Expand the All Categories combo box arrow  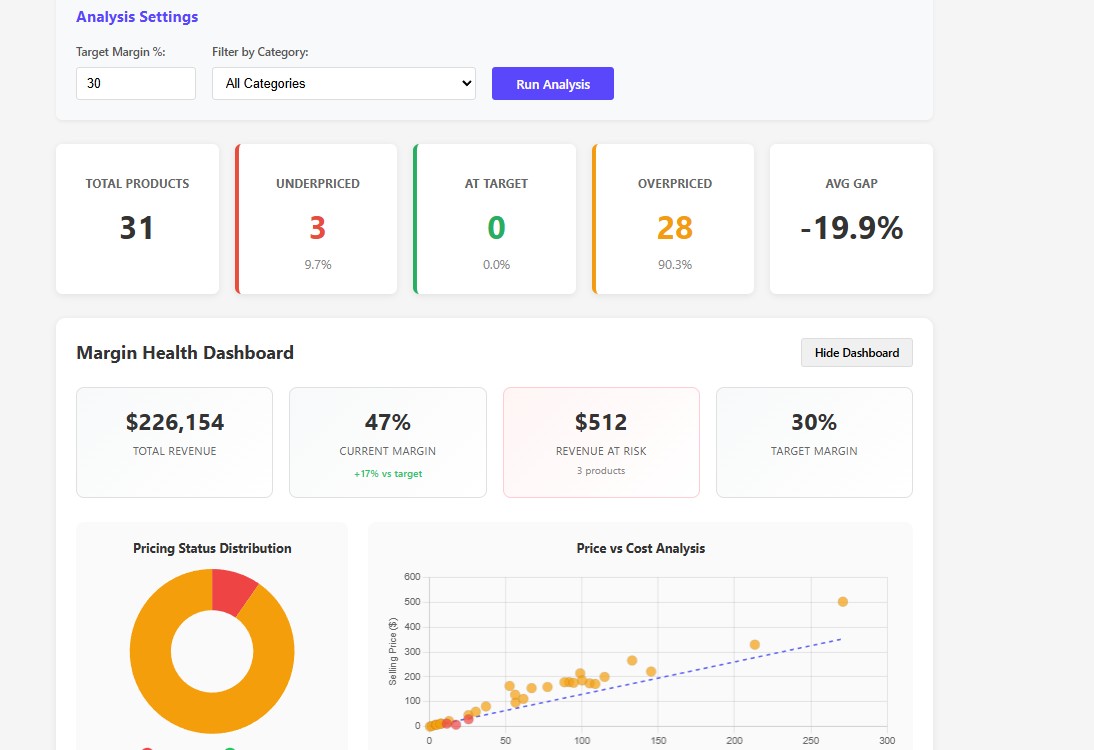point(467,83)
